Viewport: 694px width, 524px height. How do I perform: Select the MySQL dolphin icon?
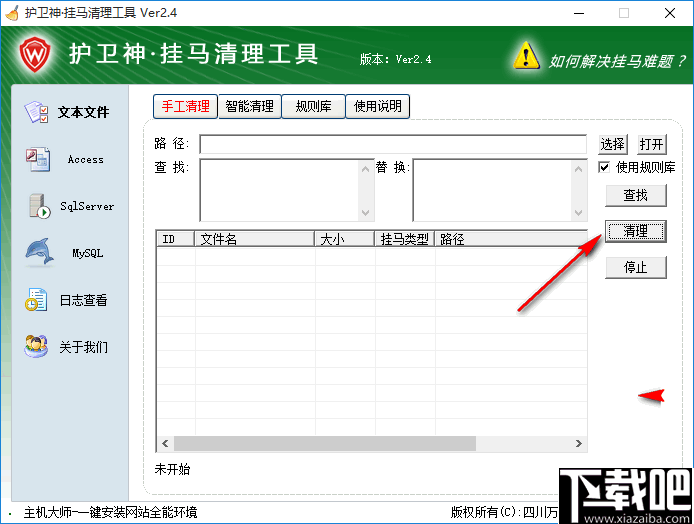click(39, 253)
